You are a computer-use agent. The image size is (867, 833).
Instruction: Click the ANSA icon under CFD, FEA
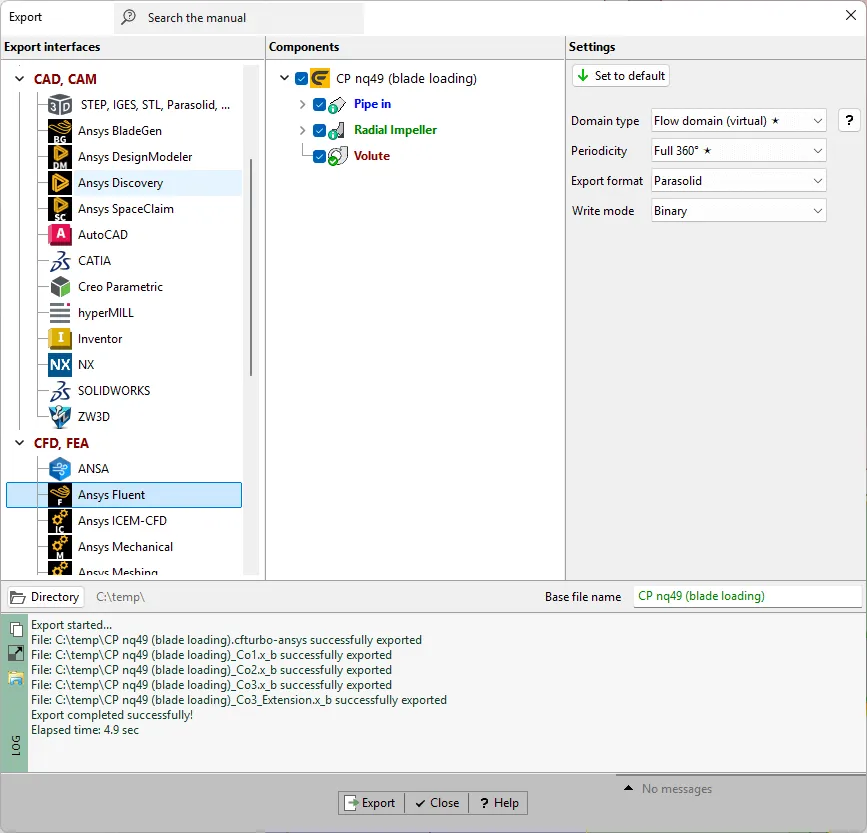click(60, 469)
